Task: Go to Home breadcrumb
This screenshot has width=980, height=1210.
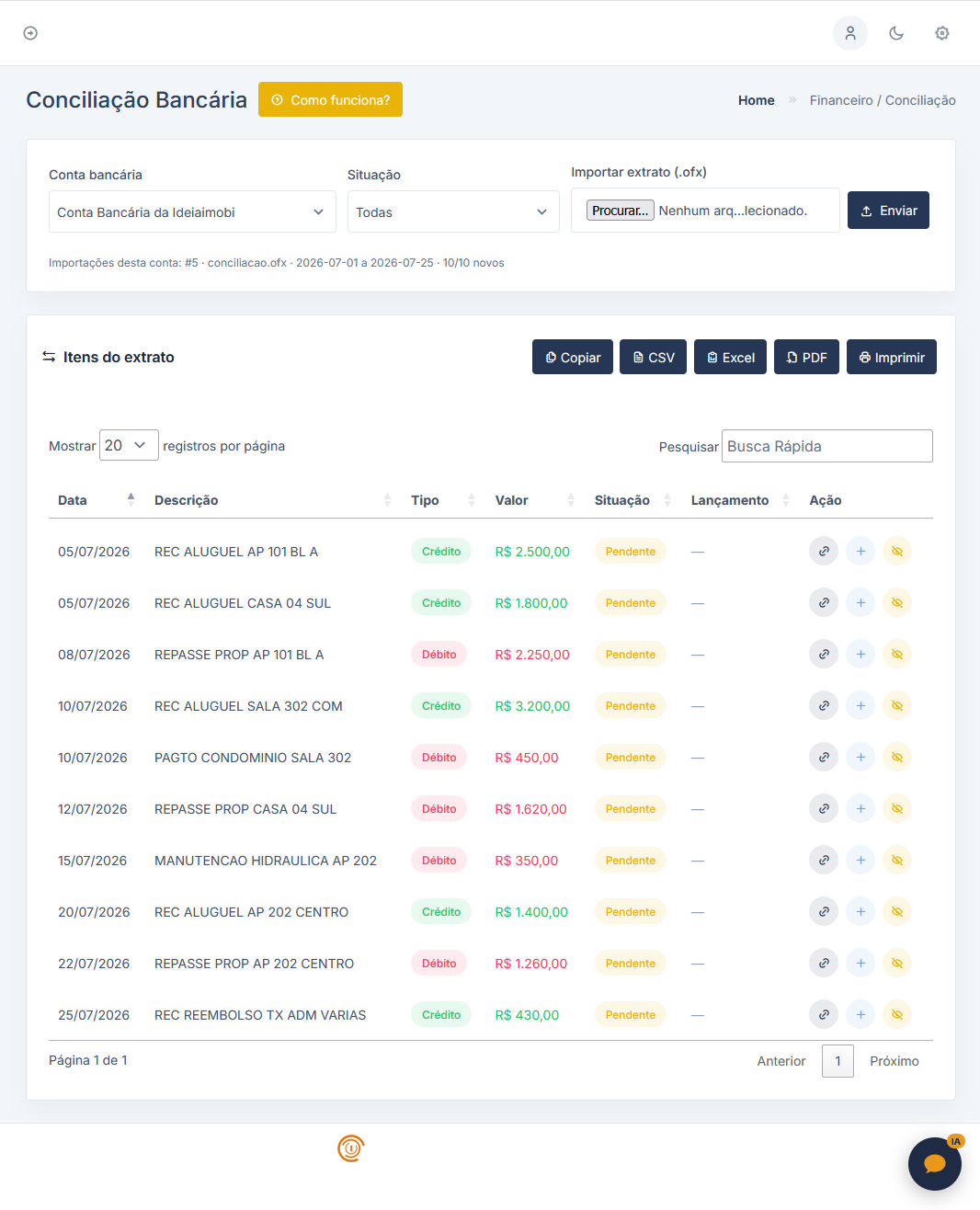Action: point(757,100)
